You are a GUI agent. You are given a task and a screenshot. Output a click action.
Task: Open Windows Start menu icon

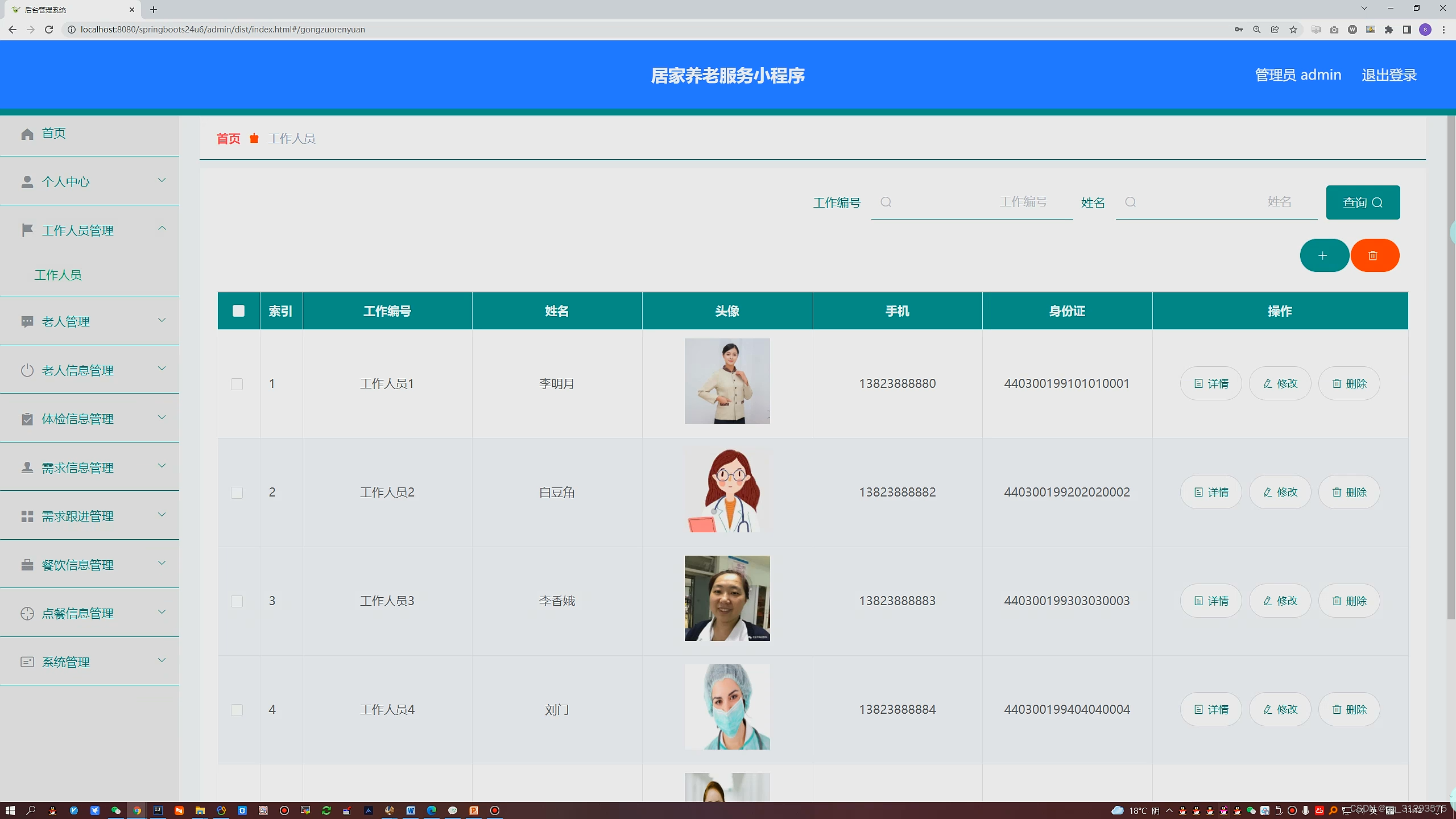tap(10, 810)
